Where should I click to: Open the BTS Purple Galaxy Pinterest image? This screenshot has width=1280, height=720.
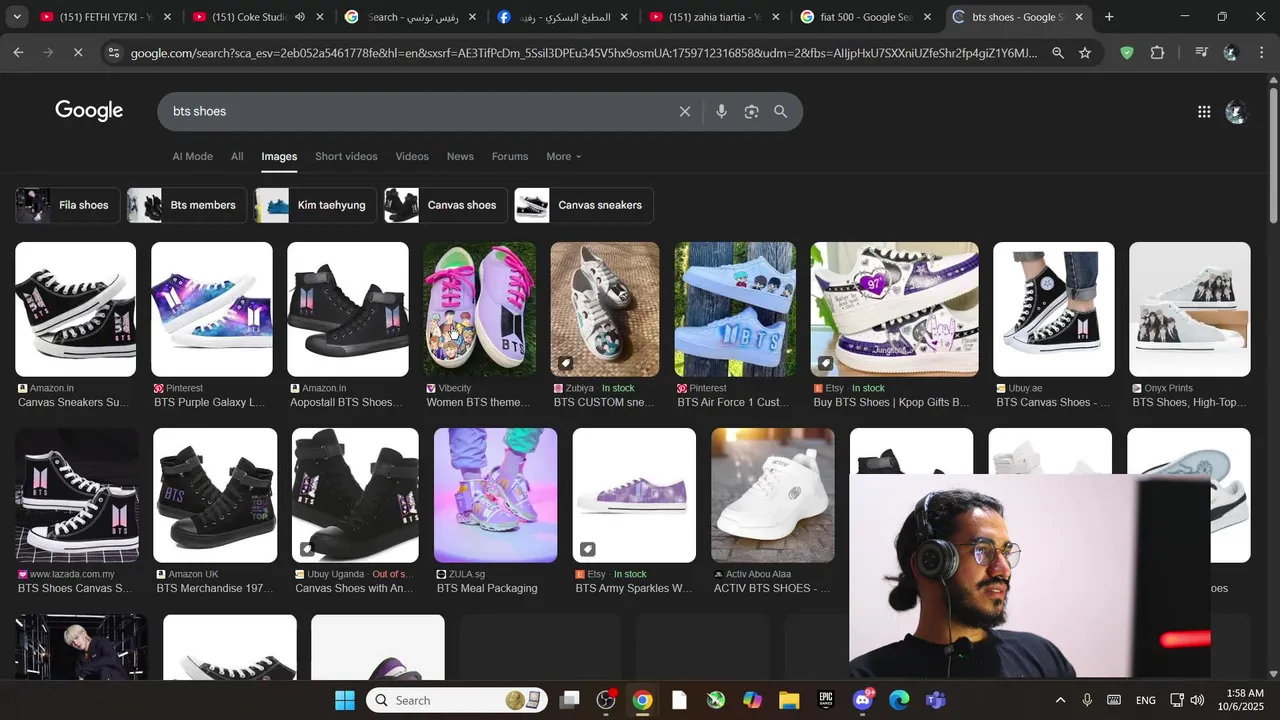tap(211, 309)
